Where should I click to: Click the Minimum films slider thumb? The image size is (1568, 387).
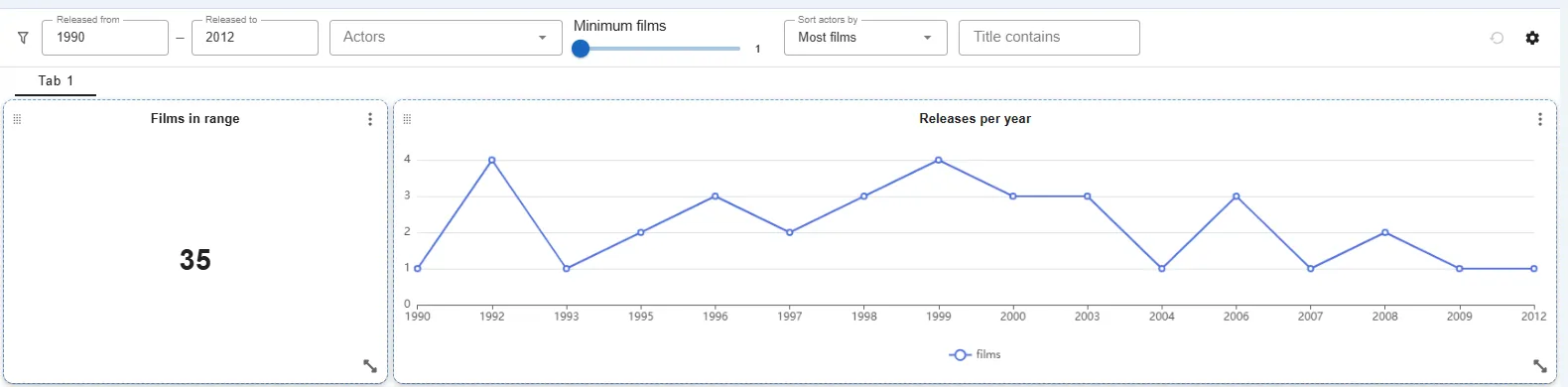tap(581, 48)
